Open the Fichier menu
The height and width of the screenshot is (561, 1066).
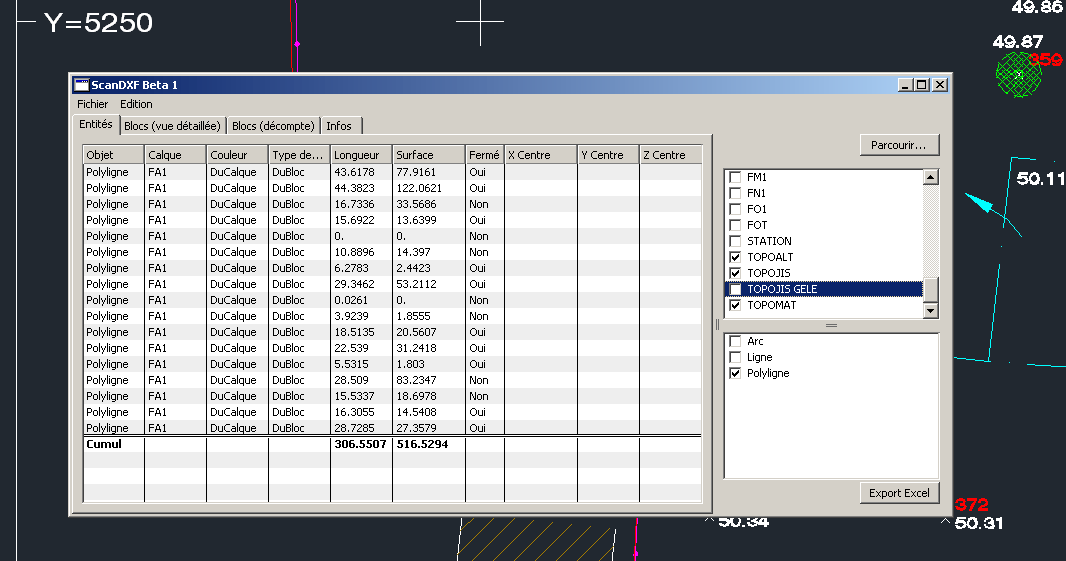pyautogui.click(x=93, y=104)
